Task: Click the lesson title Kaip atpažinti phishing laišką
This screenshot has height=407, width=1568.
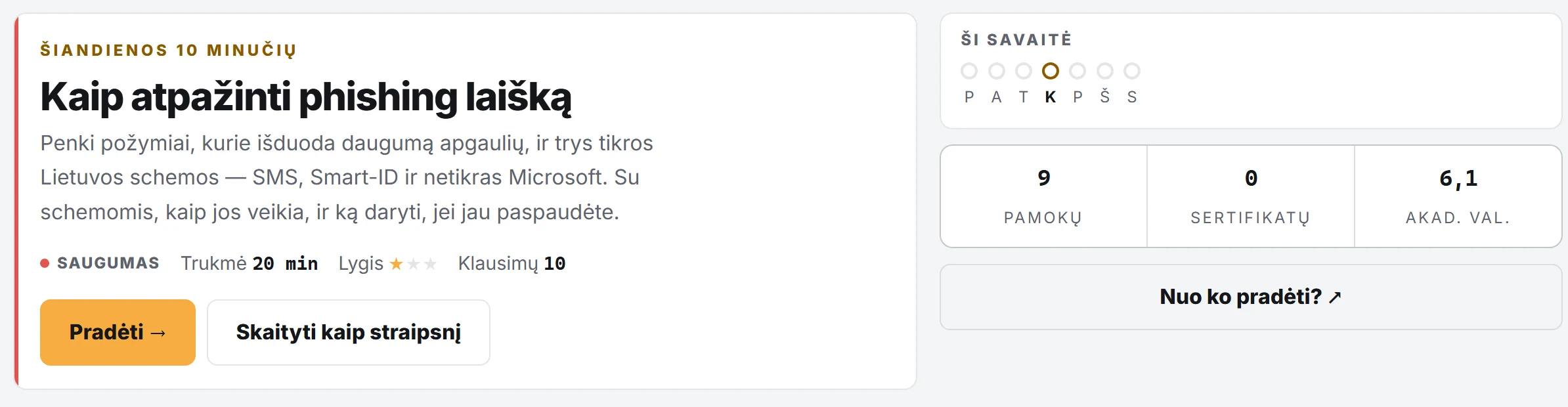Action: coord(306,97)
